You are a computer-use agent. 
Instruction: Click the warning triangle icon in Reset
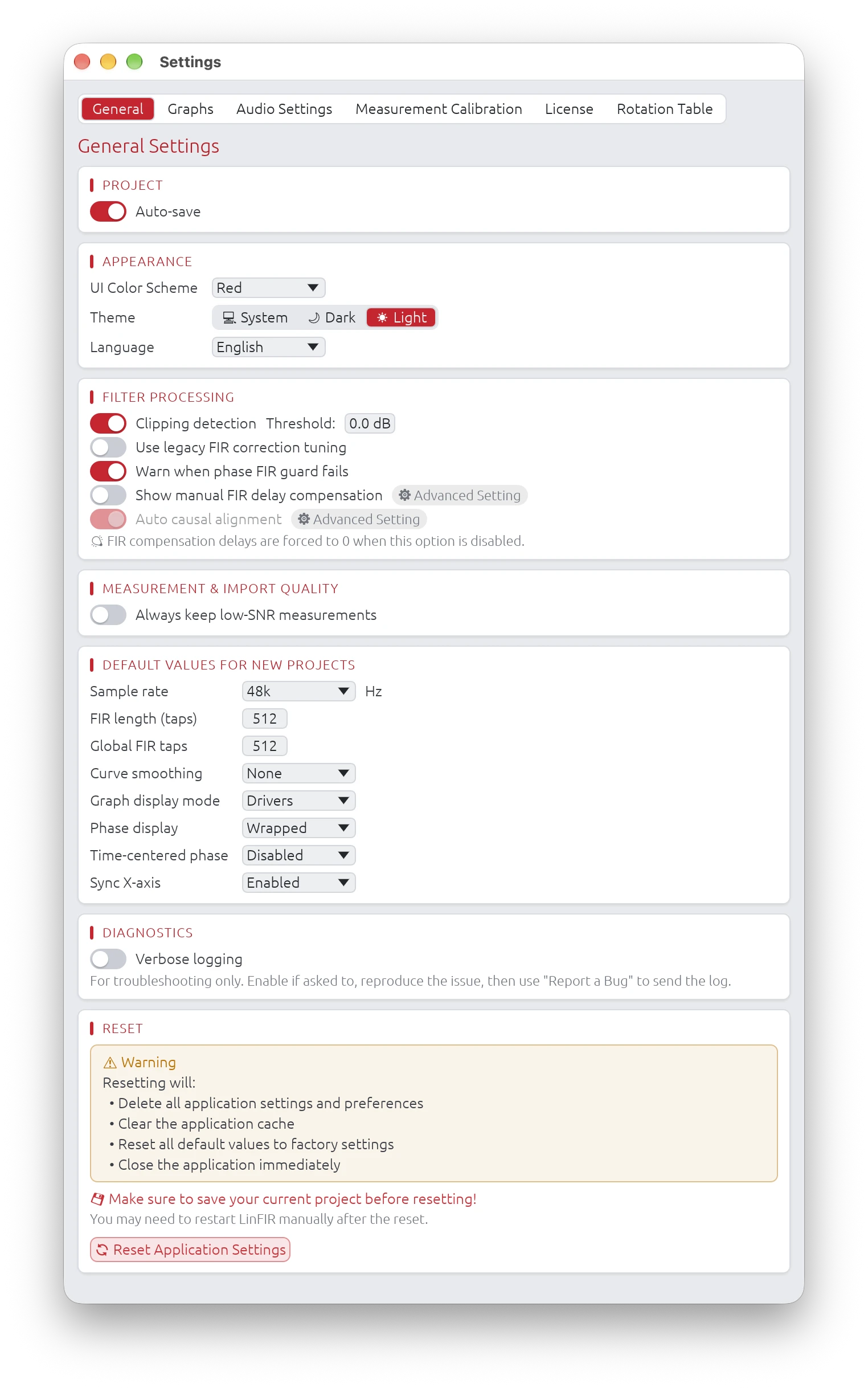click(x=110, y=1063)
